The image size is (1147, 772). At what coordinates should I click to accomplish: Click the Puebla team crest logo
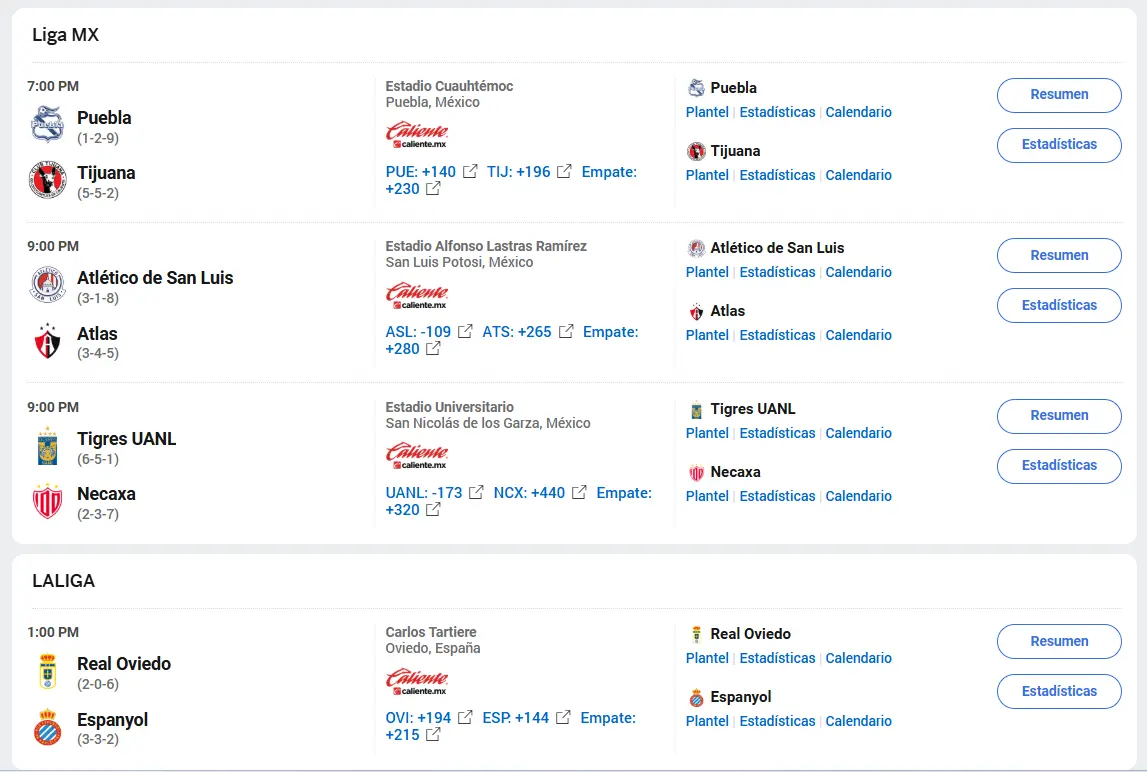48,125
